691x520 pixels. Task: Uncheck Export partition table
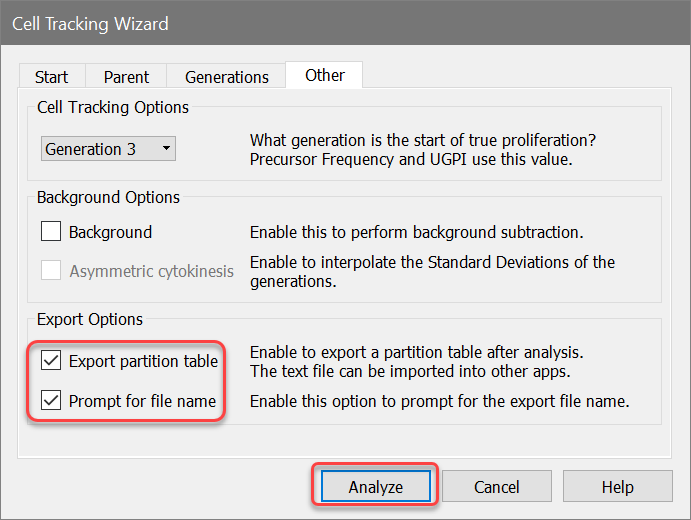click(x=52, y=361)
